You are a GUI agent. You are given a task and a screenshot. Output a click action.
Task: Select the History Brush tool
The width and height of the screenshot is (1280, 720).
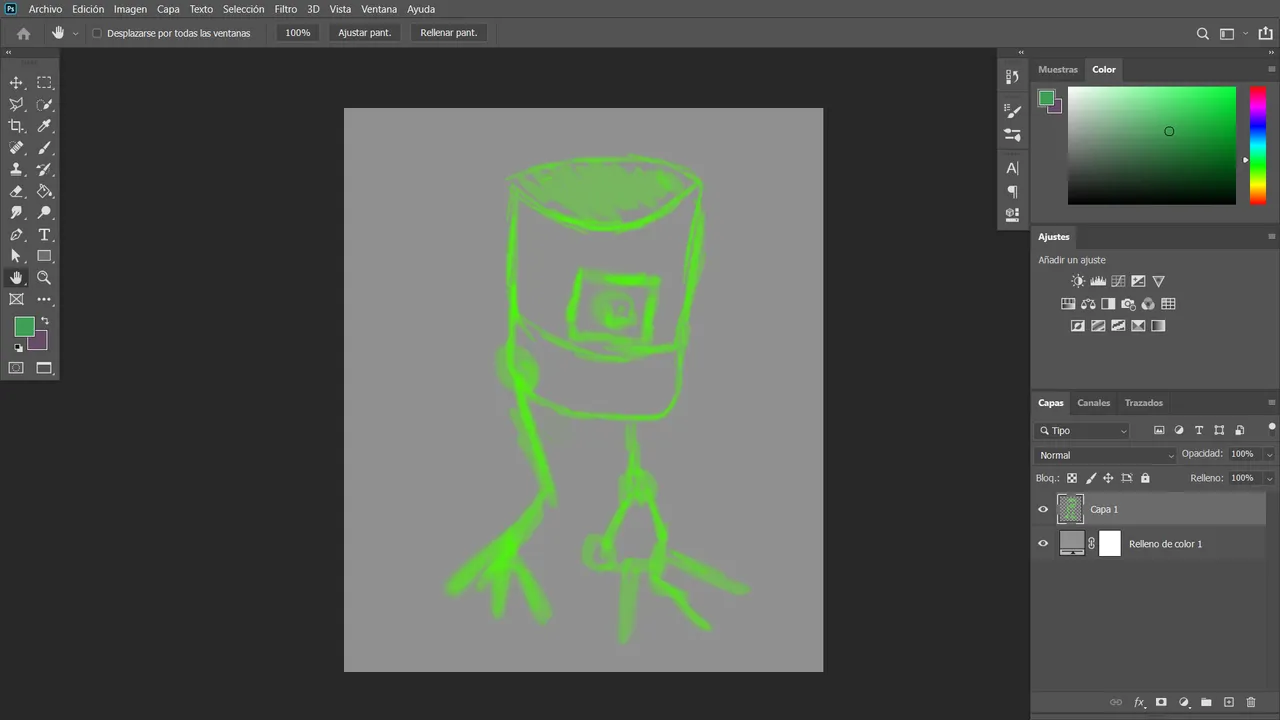click(x=44, y=170)
